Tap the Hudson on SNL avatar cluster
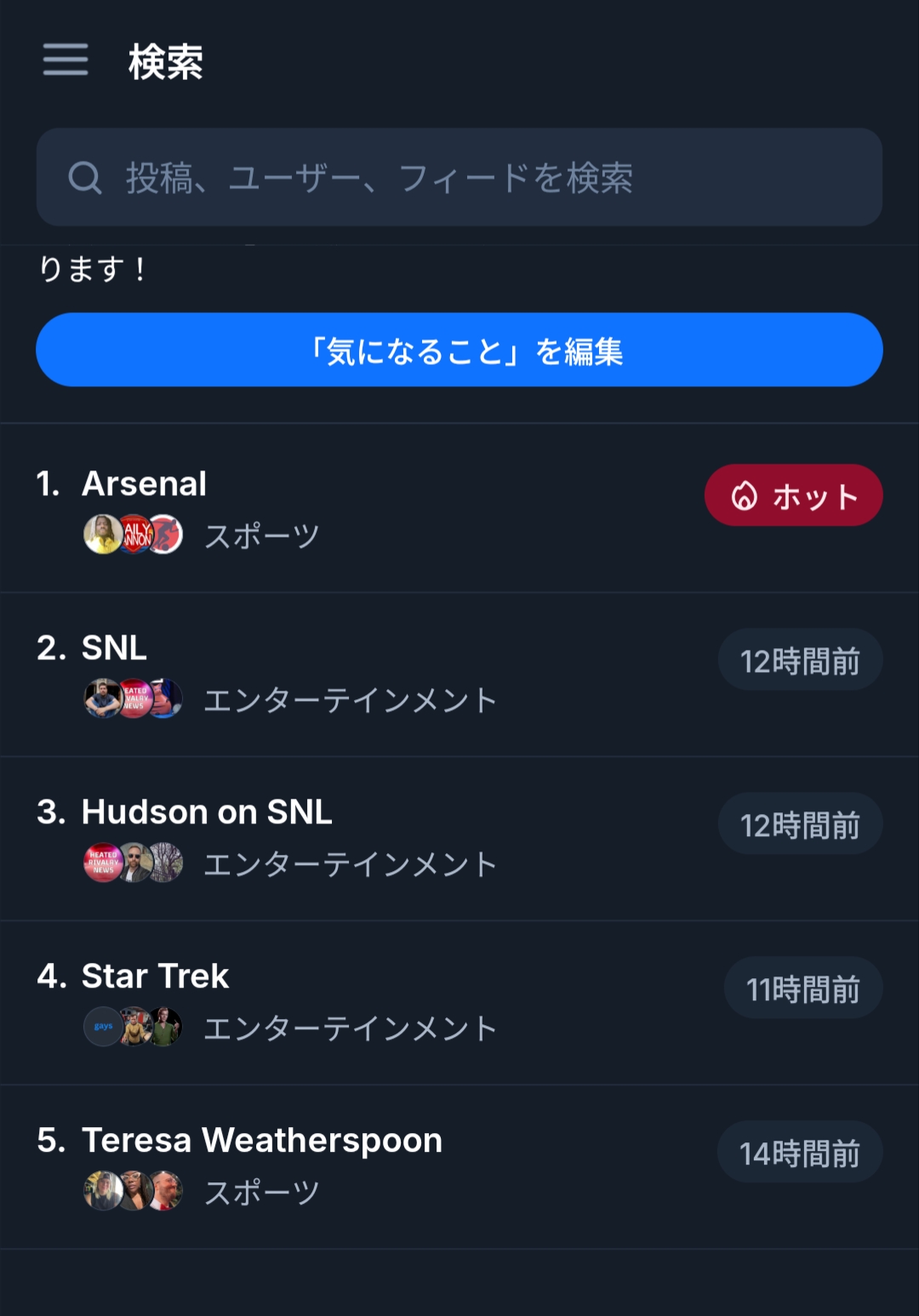Viewport: 919px width, 1316px height. click(x=134, y=863)
